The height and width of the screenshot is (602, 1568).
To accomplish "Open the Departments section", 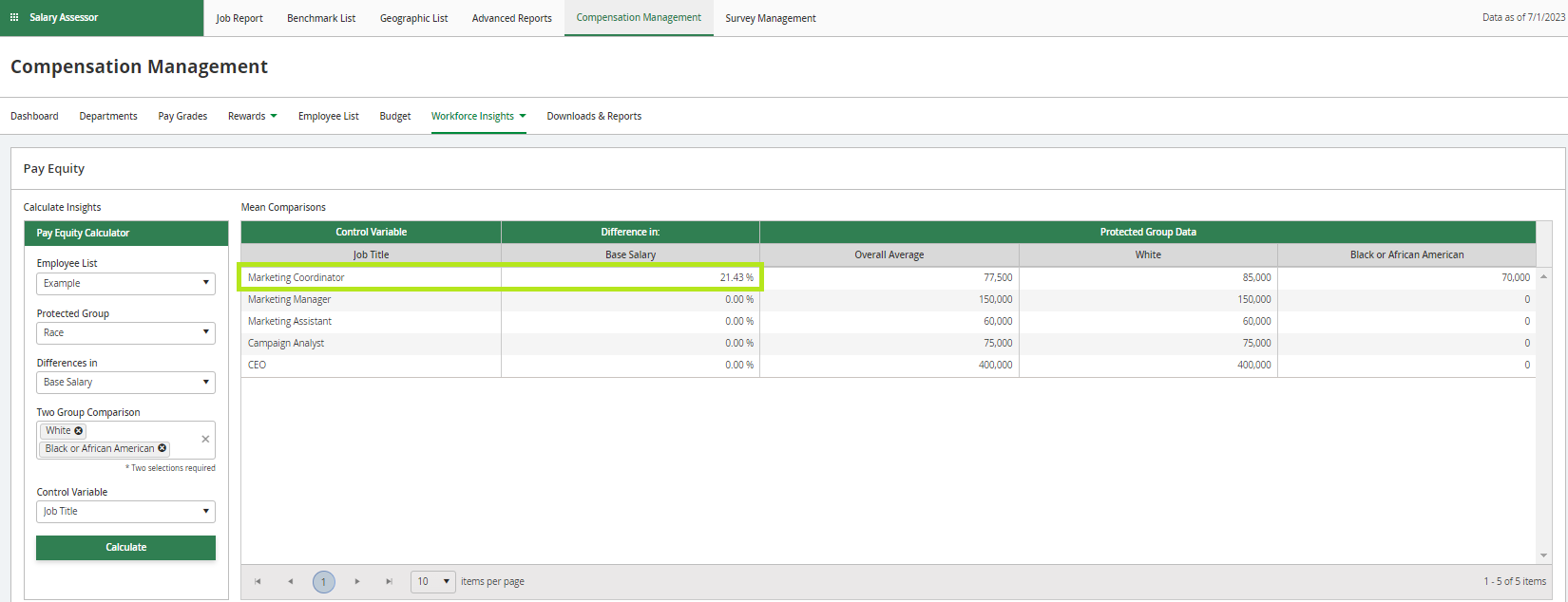I will [x=108, y=116].
